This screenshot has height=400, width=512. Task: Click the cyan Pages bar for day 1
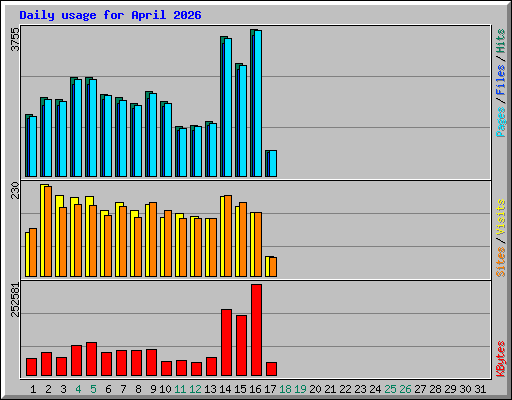[x=33, y=146]
